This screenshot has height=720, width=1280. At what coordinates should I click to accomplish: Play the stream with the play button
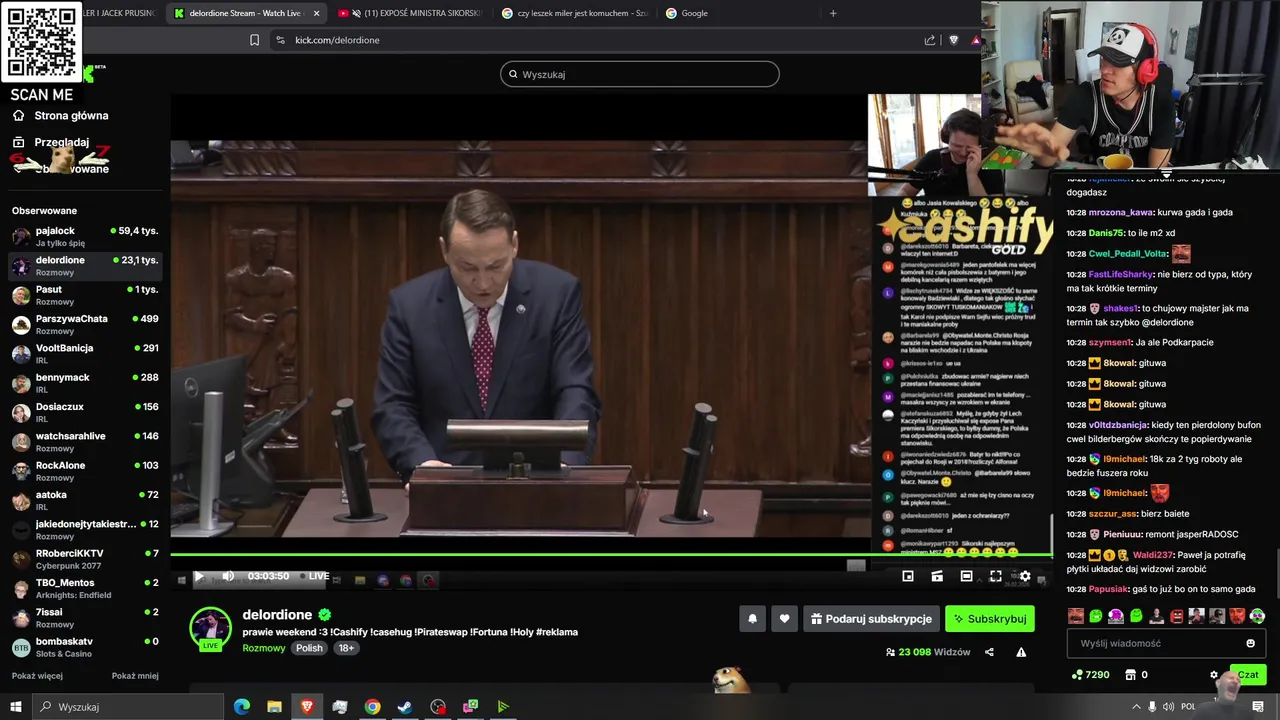(199, 576)
